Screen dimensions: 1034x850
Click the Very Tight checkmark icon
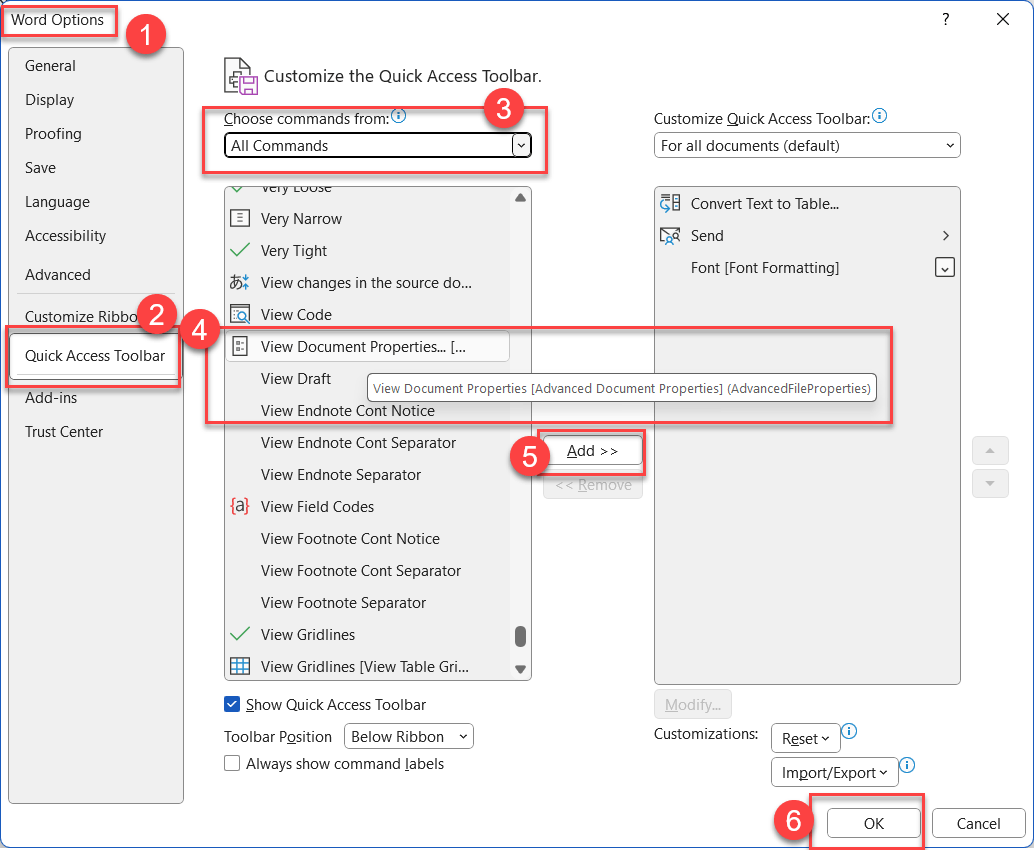(239, 250)
